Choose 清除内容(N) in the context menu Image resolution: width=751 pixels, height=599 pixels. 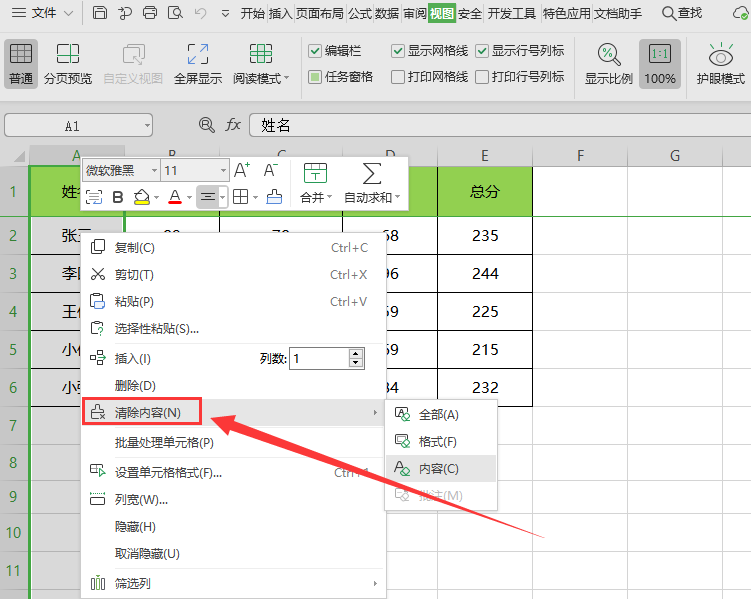coord(148,412)
